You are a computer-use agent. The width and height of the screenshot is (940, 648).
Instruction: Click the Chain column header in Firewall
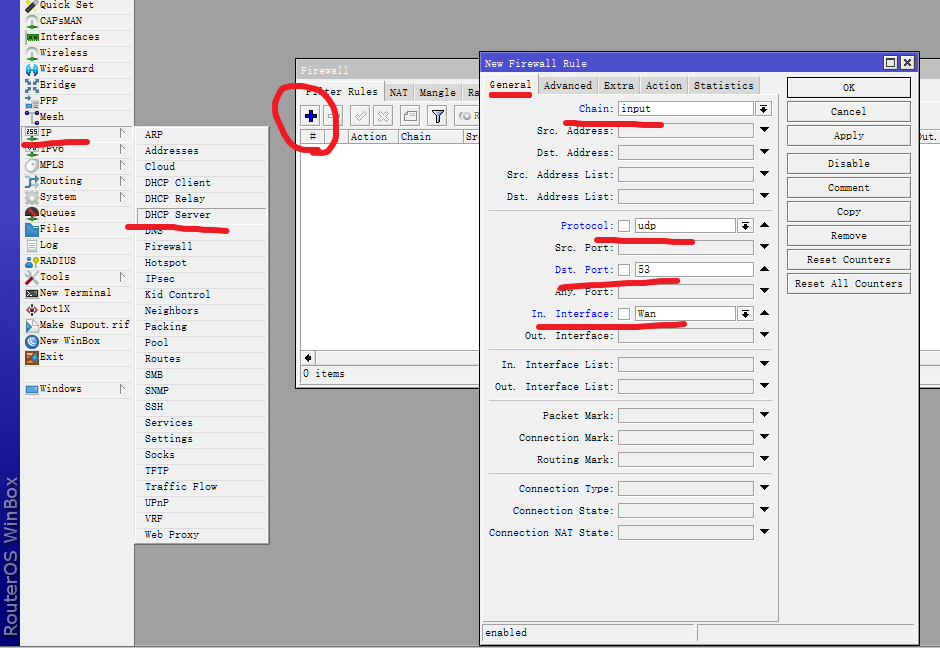coord(430,137)
